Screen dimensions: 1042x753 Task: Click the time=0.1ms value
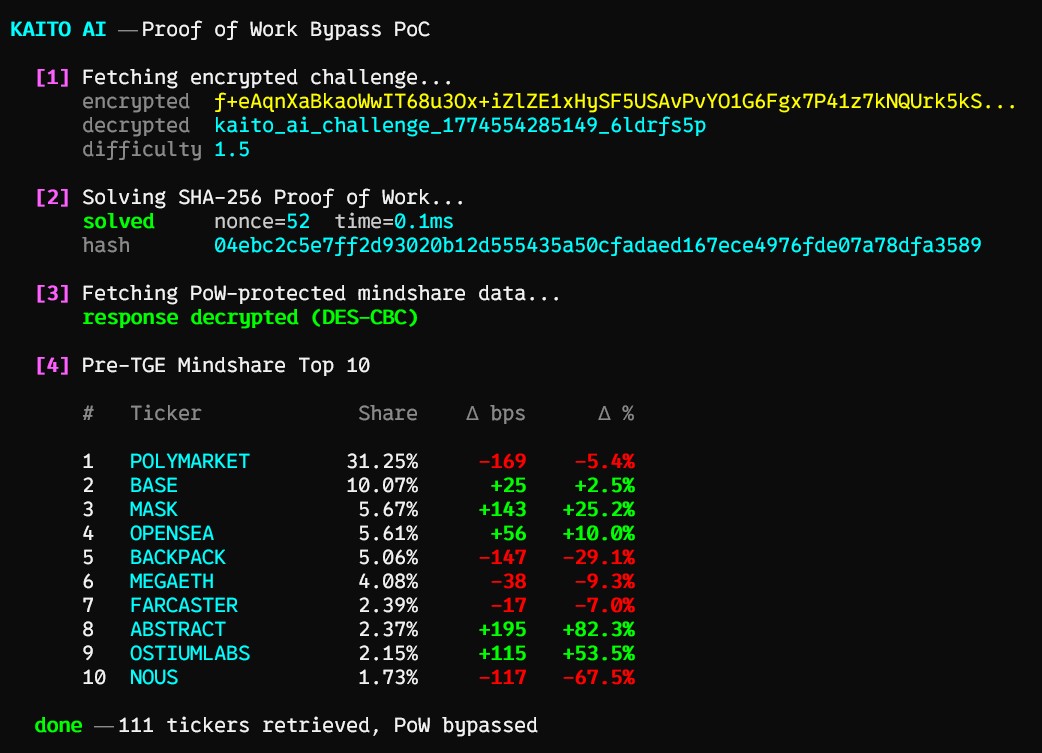394,221
